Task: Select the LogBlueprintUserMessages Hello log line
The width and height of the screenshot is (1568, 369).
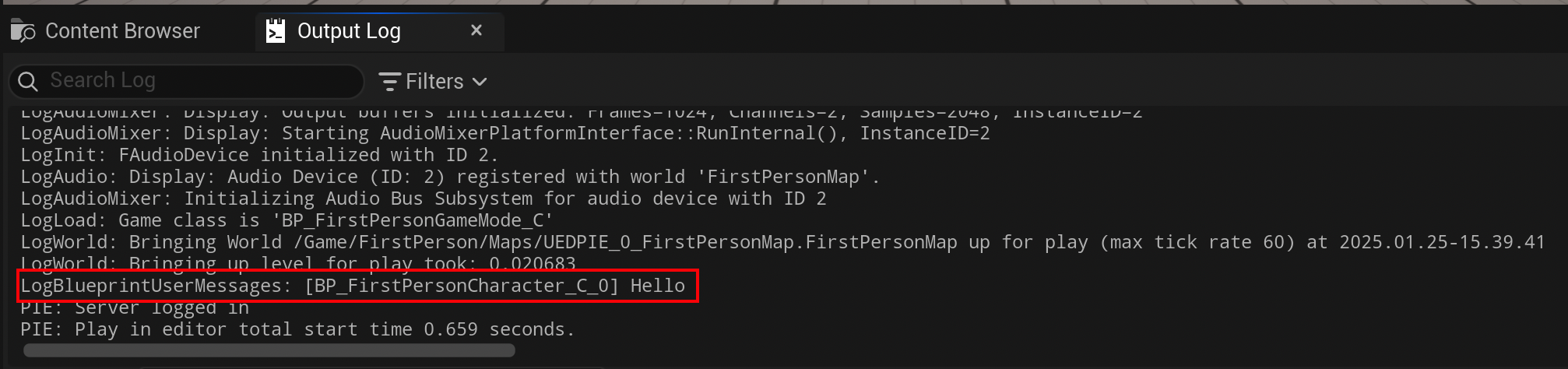Action: tap(353, 286)
